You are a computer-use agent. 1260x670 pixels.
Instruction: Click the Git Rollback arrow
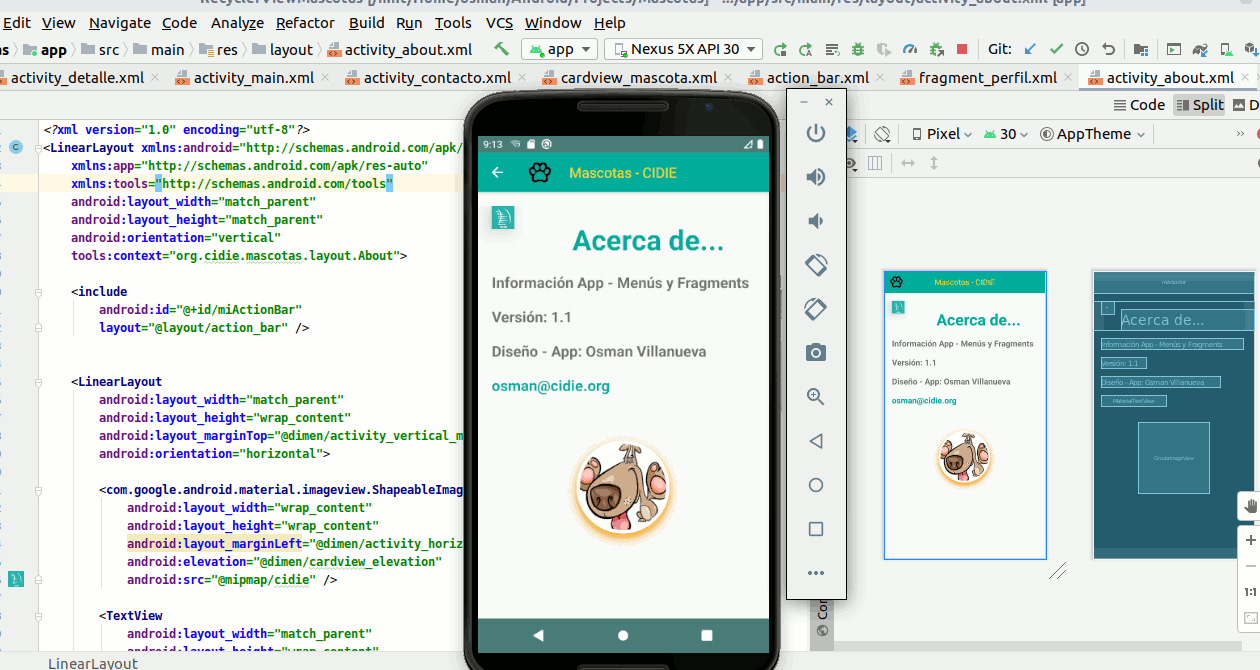click(1108, 49)
